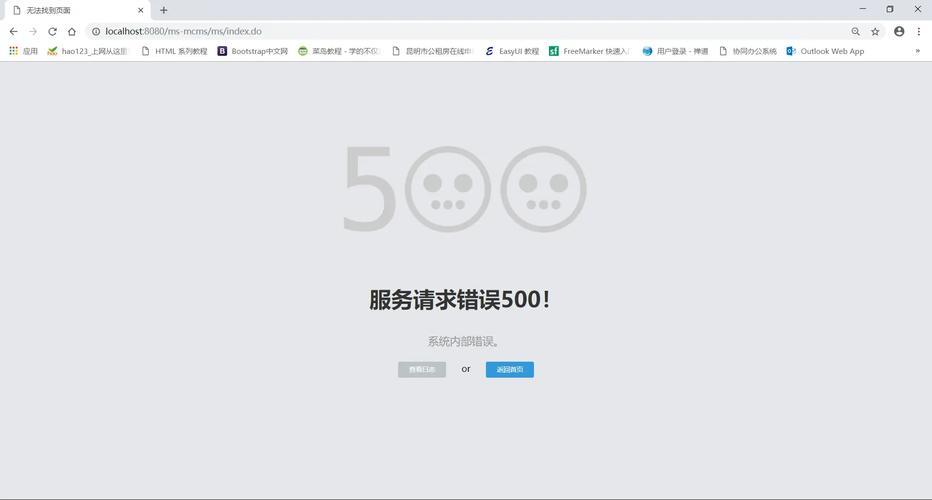Expand the hidden bookmarks overflow chevron
This screenshot has width=932, height=500.
917,51
